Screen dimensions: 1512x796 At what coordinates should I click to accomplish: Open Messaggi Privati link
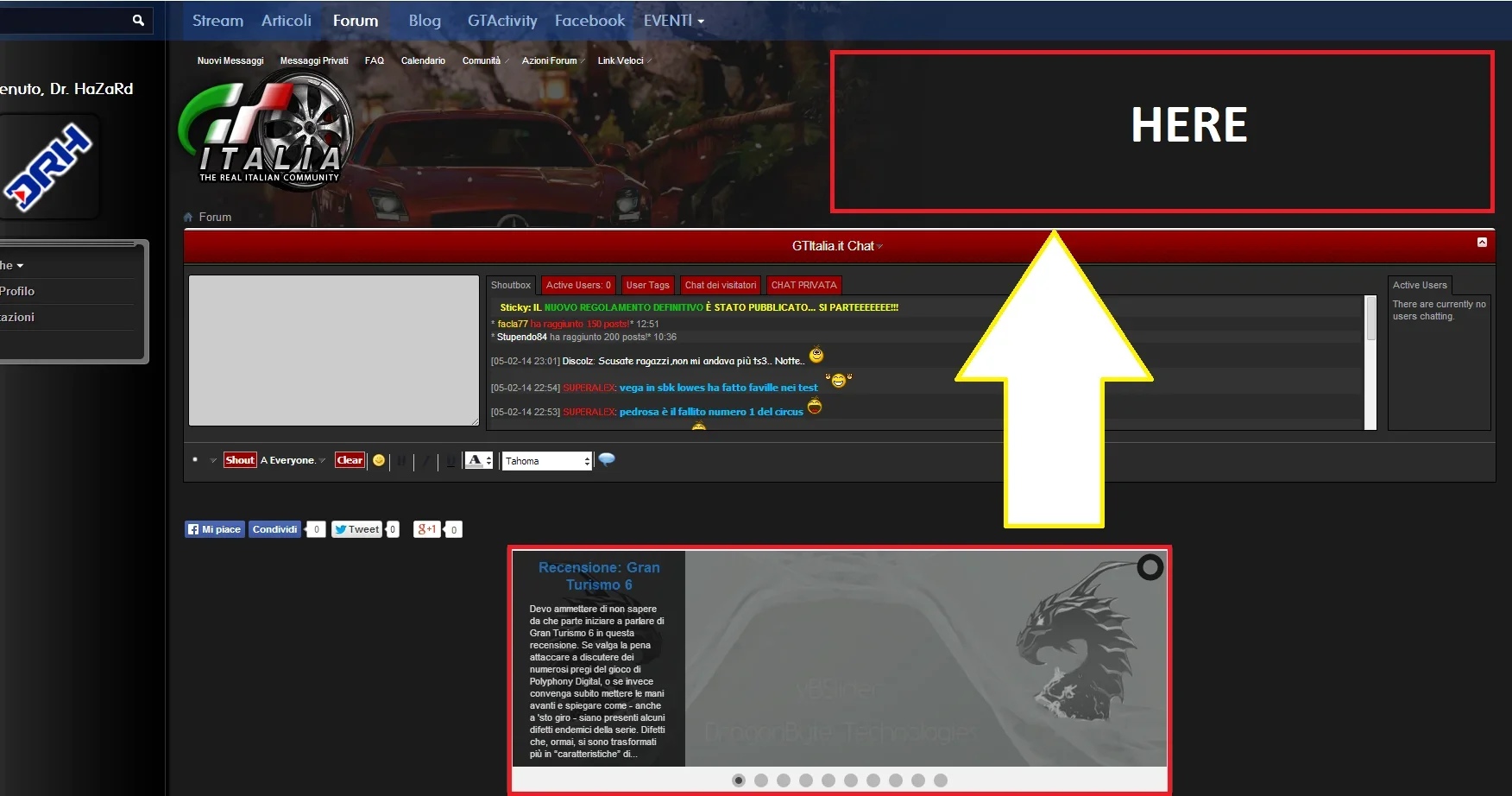point(314,60)
